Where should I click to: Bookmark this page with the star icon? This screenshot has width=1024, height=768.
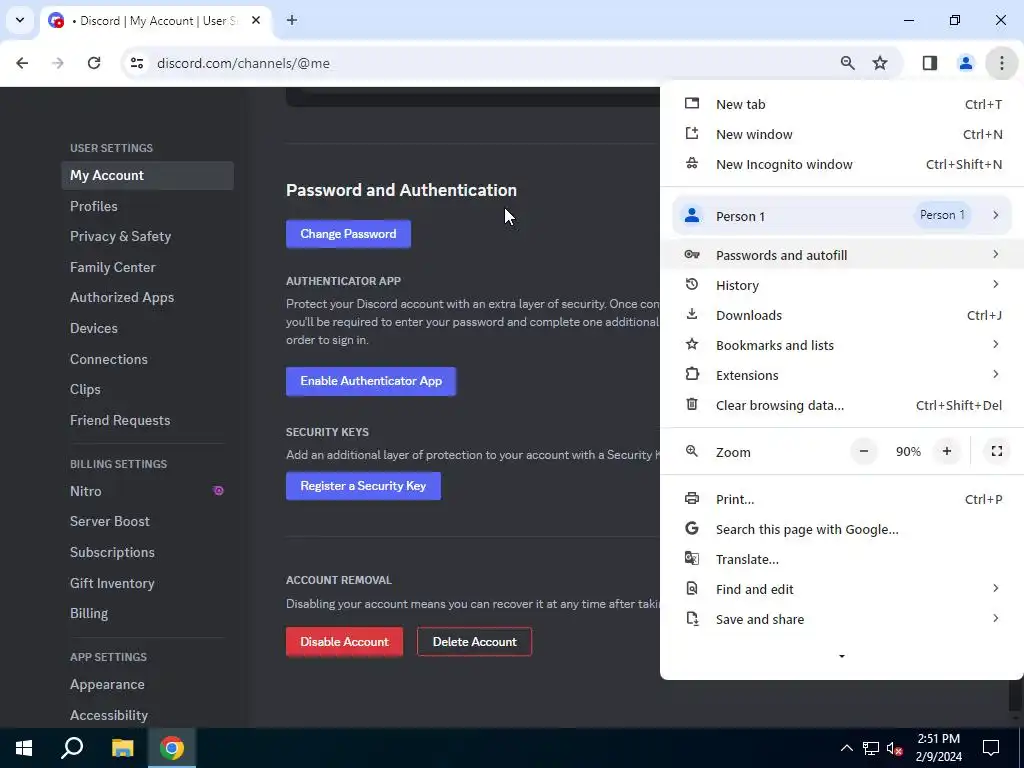[880, 63]
